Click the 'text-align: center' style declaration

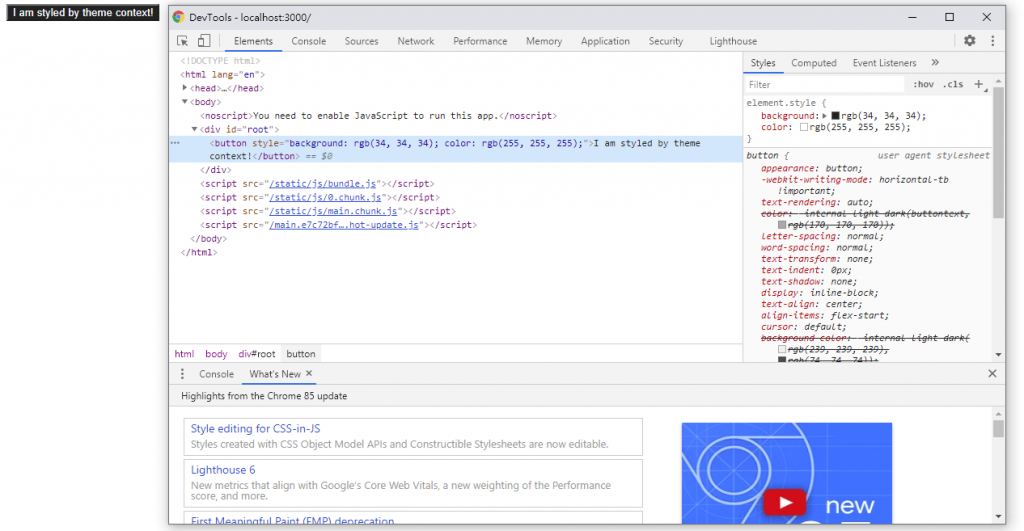(x=811, y=304)
